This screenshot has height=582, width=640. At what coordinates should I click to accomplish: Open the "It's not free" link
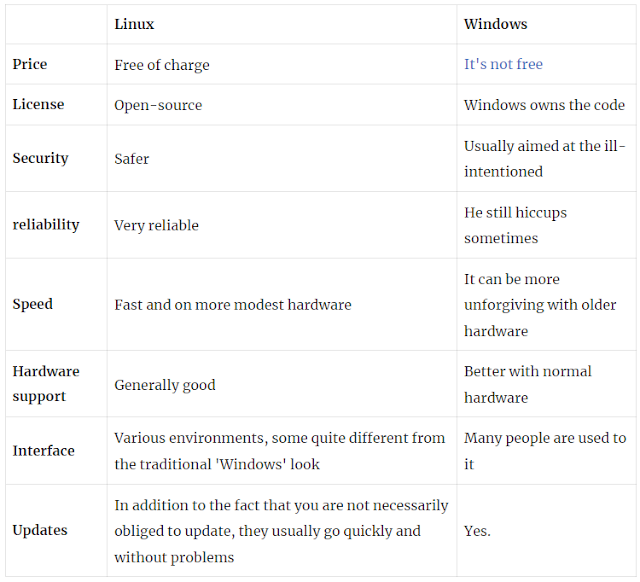[x=503, y=64]
